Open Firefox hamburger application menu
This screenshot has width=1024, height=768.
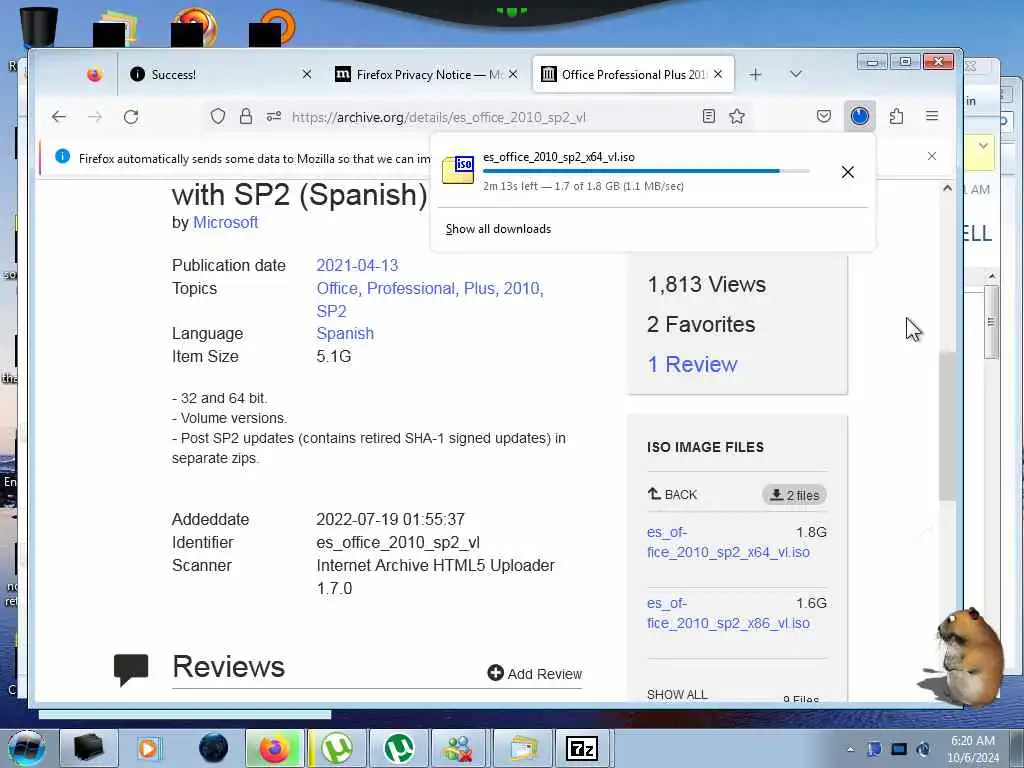click(932, 116)
